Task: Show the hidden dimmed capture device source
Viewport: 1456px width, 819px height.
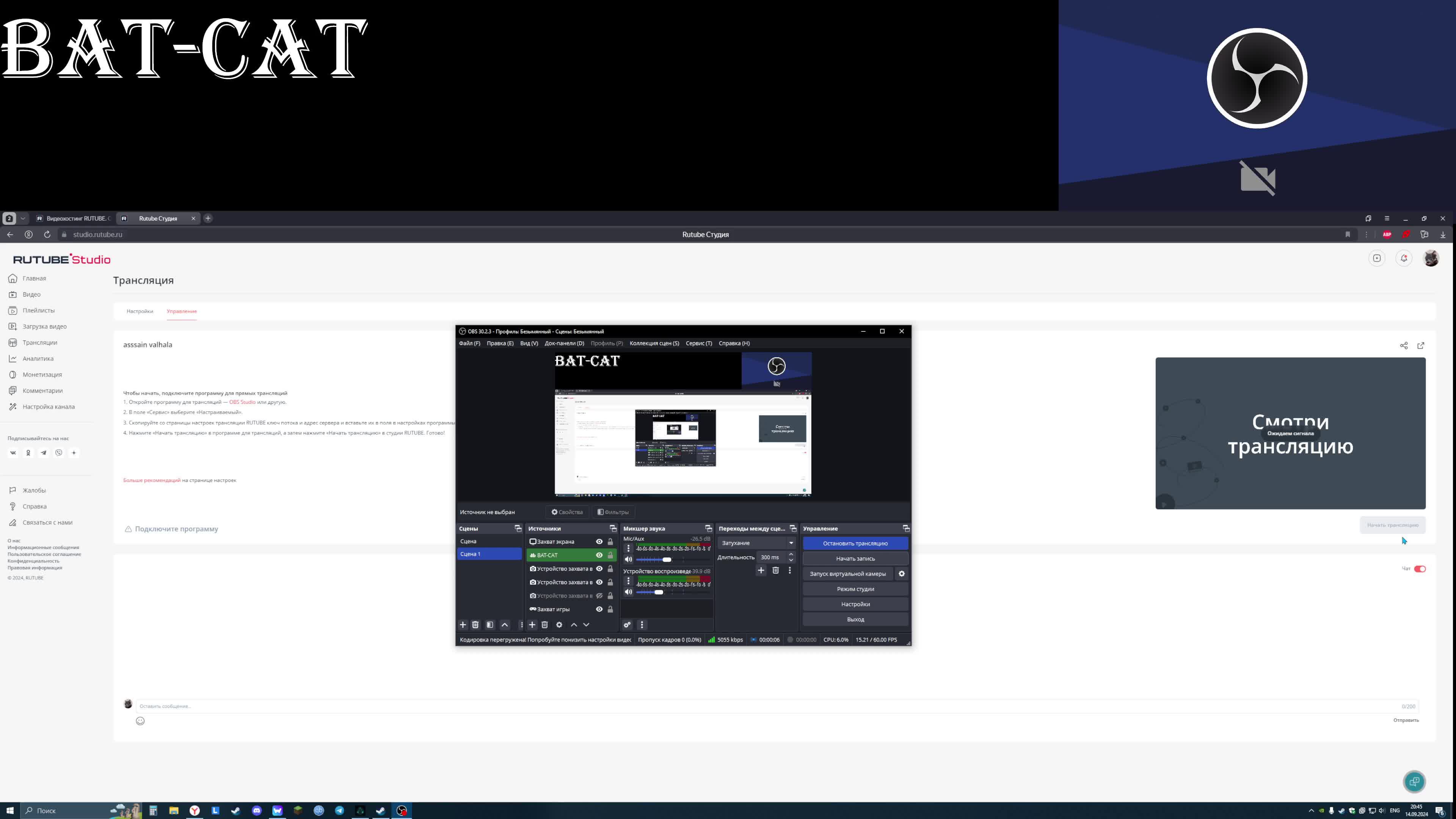Action: (599, 596)
